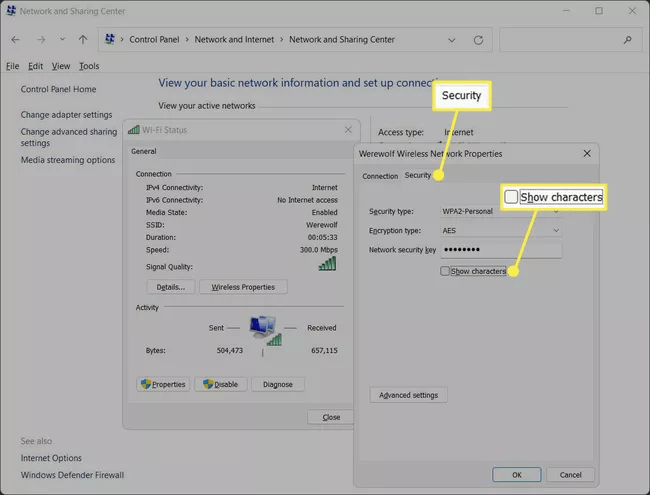Refresh the Network and Sharing Center

[478, 40]
